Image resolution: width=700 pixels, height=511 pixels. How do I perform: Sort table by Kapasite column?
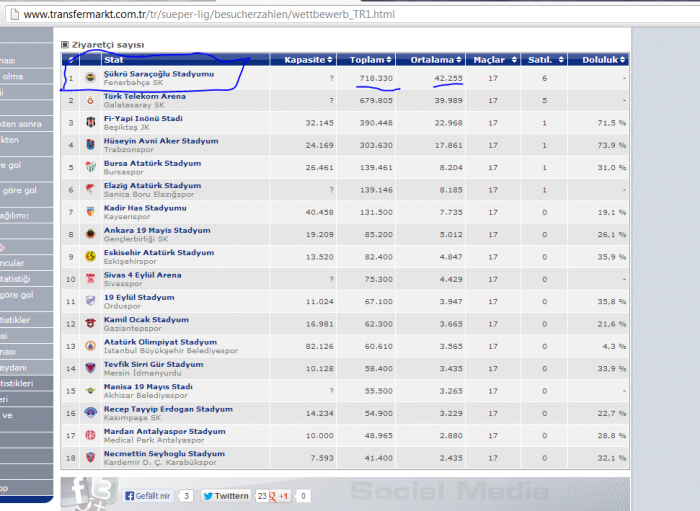point(303,59)
